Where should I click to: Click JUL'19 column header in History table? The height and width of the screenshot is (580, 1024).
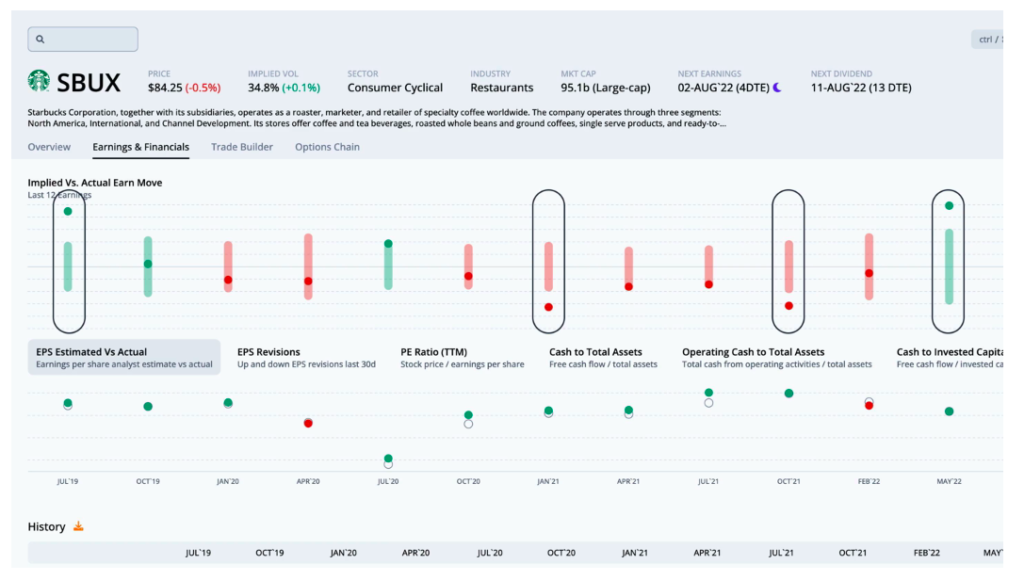click(x=198, y=553)
